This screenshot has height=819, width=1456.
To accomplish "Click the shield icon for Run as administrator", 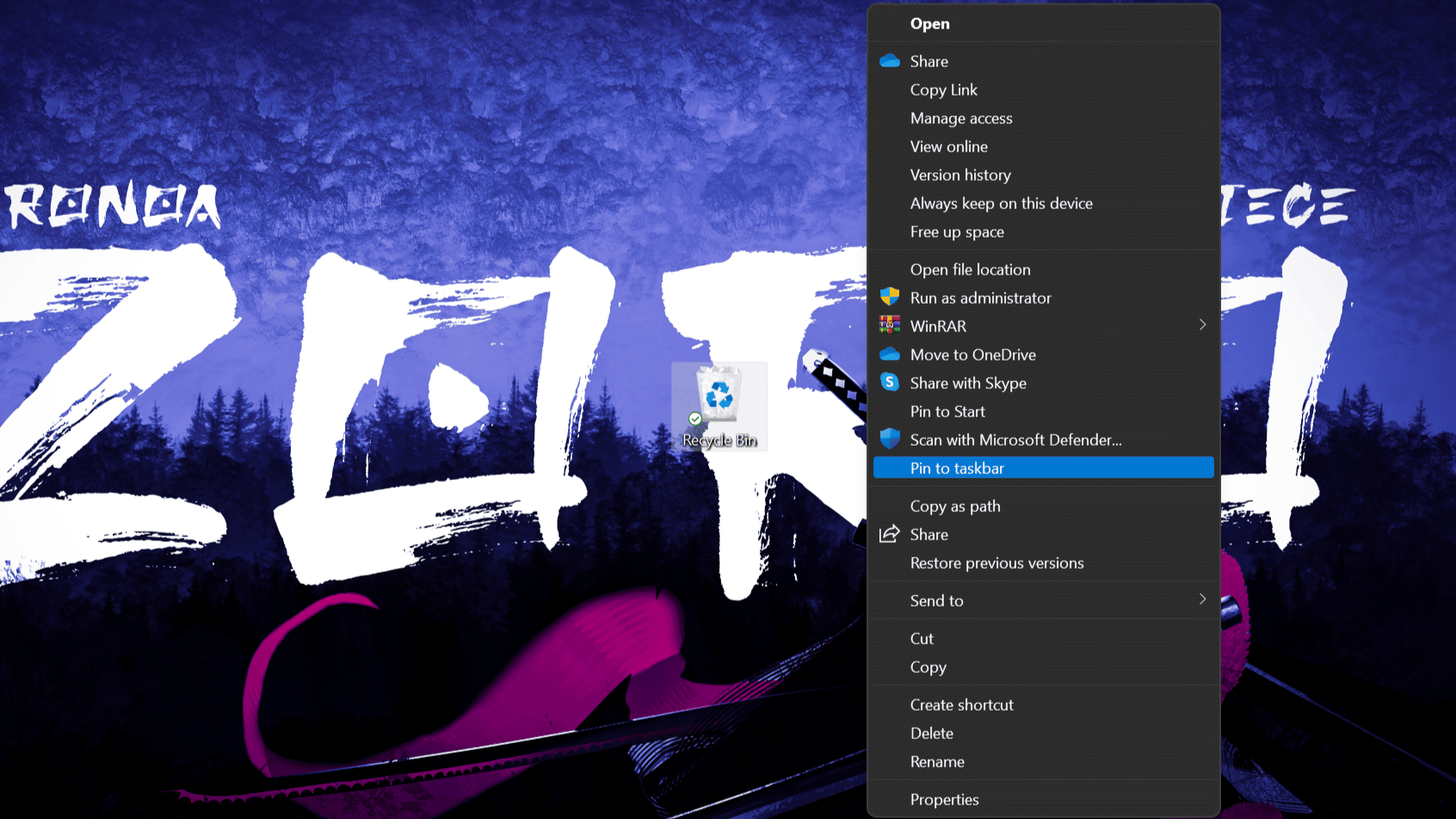I will (890, 298).
